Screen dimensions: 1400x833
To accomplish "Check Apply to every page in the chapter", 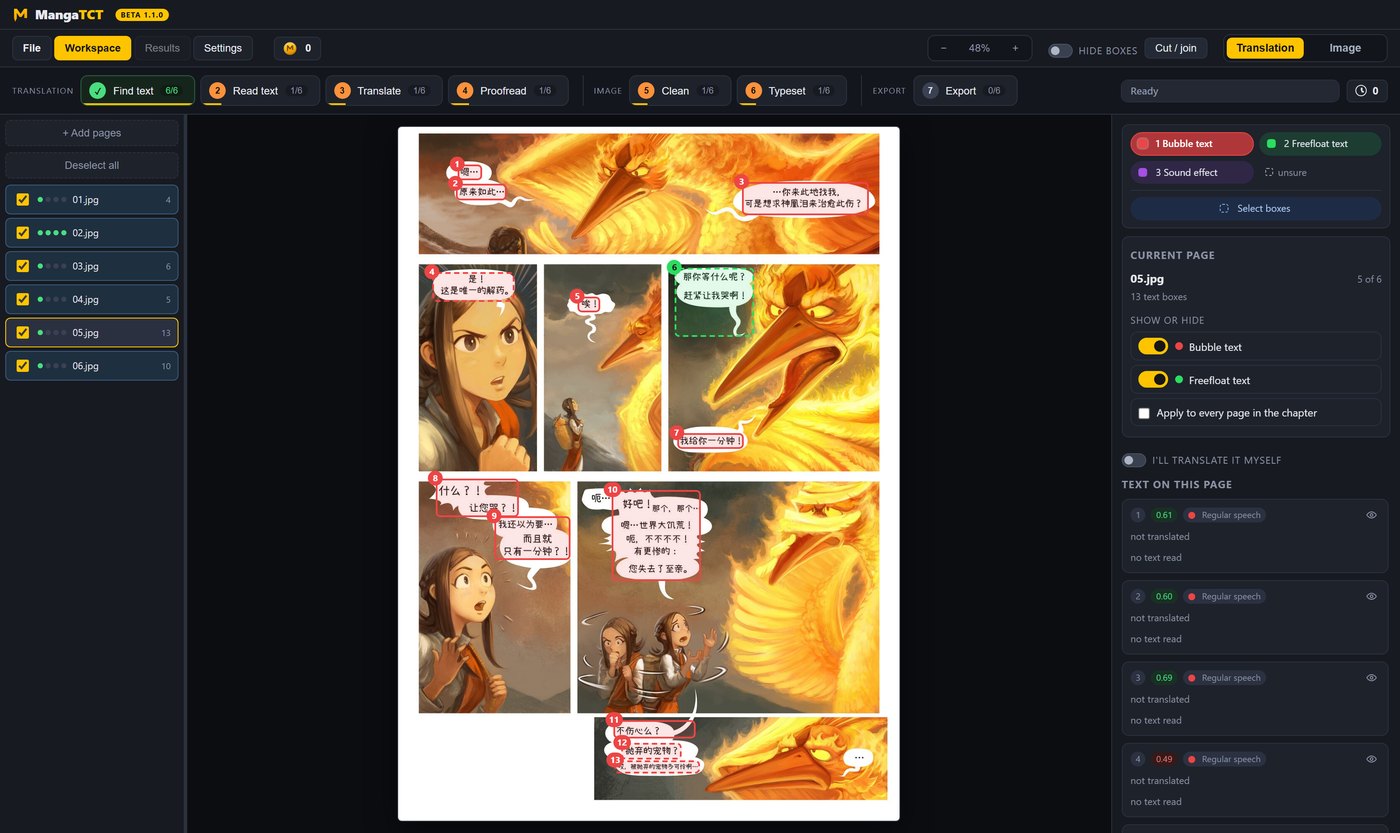I will (1144, 413).
